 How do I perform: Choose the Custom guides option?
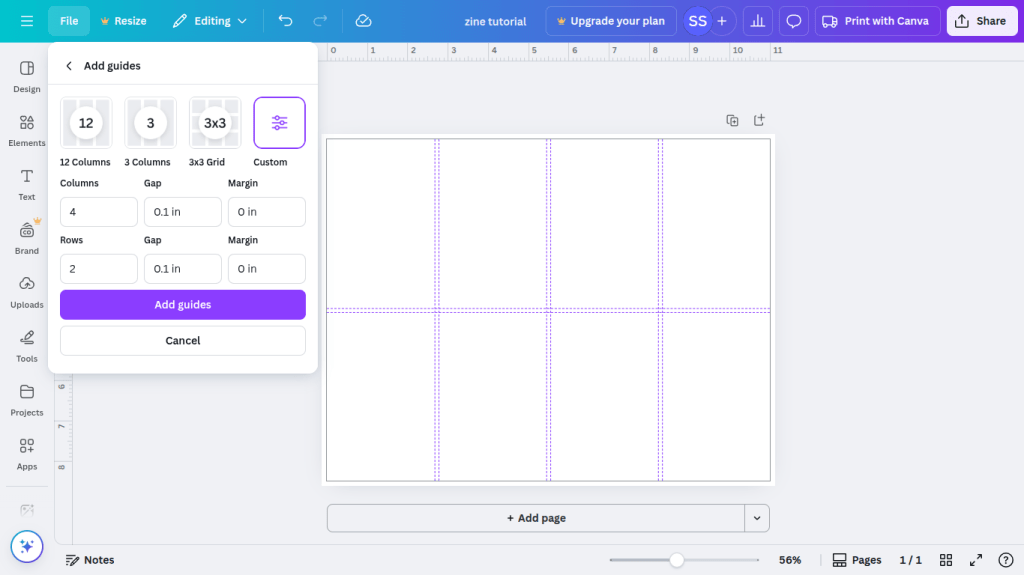[279, 123]
